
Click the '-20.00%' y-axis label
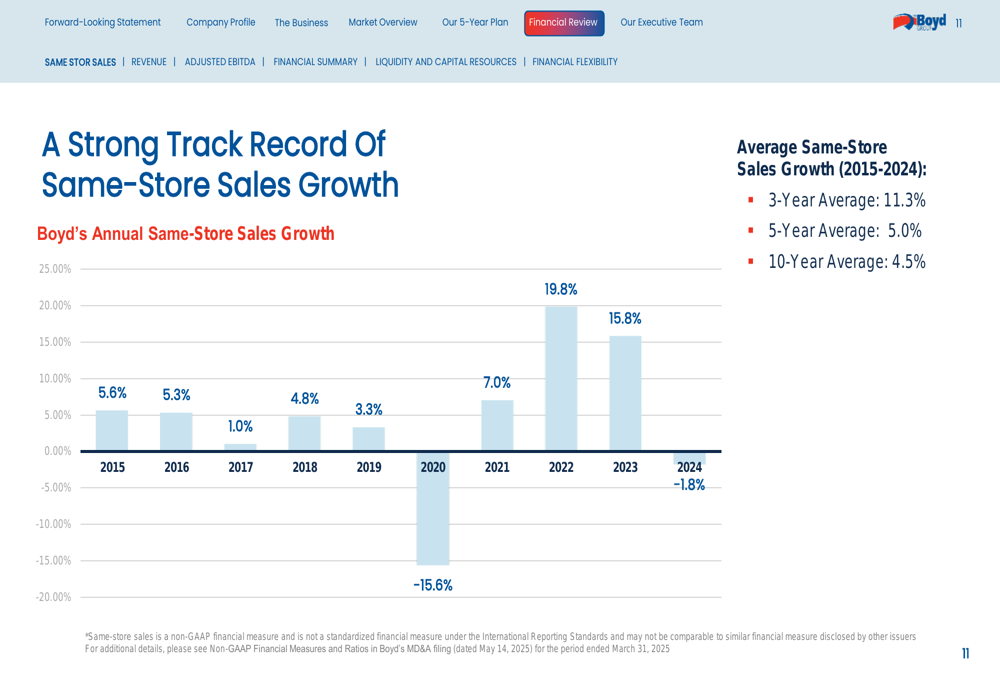click(x=54, y=598)
